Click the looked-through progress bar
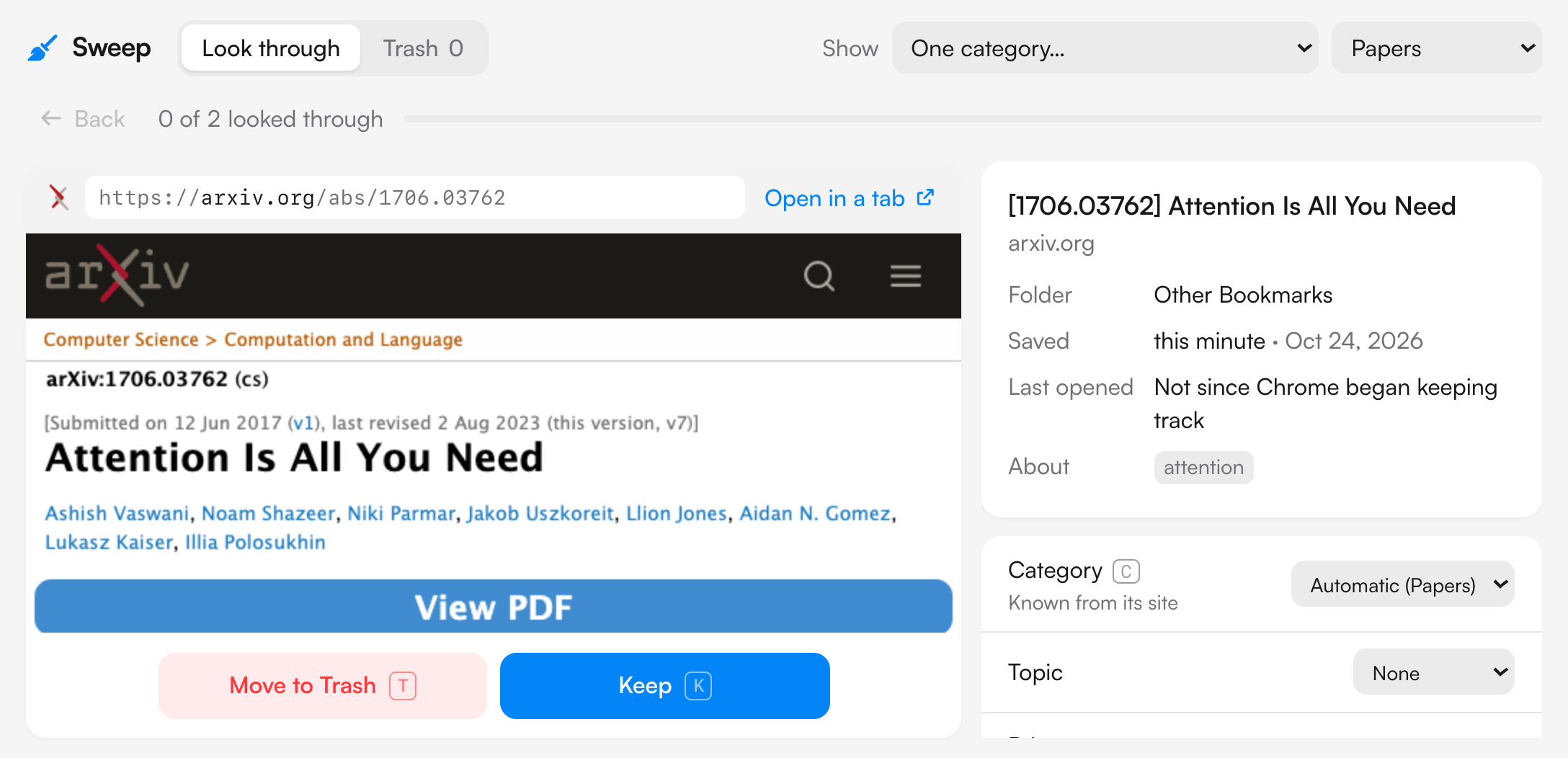This screenshot has width=1568, height=758. click(973, 119)
